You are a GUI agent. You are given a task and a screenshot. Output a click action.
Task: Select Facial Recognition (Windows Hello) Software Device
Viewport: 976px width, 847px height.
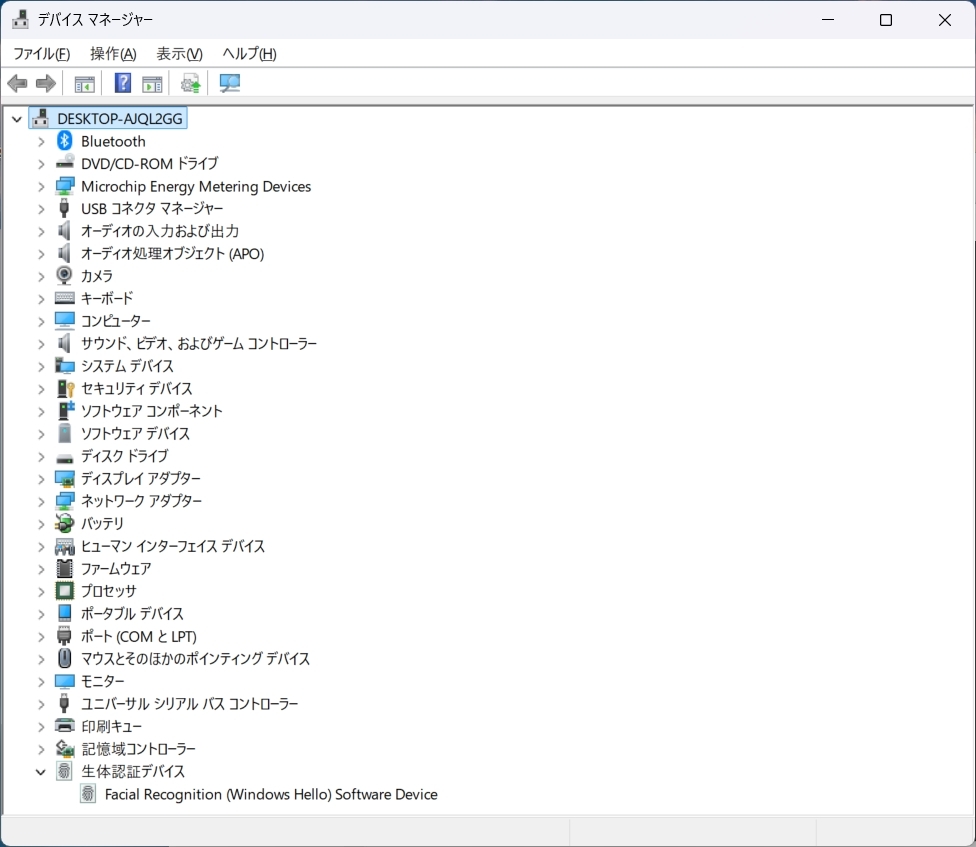point(271,794)
